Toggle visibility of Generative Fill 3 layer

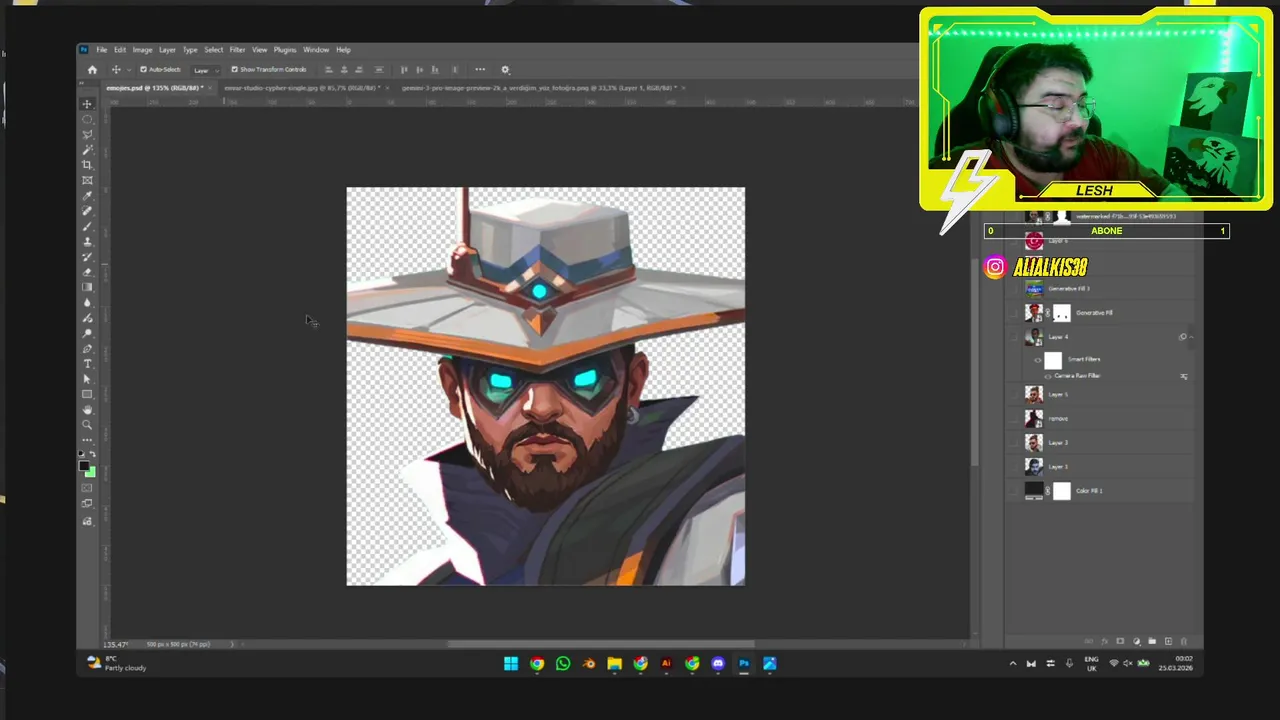click(1014, 289)
